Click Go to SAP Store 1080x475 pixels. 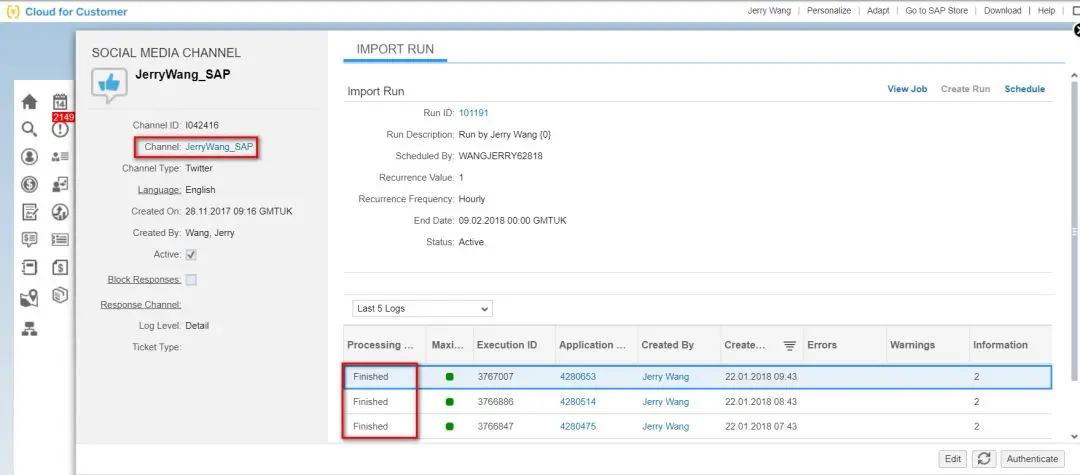(x=936, y=10)
